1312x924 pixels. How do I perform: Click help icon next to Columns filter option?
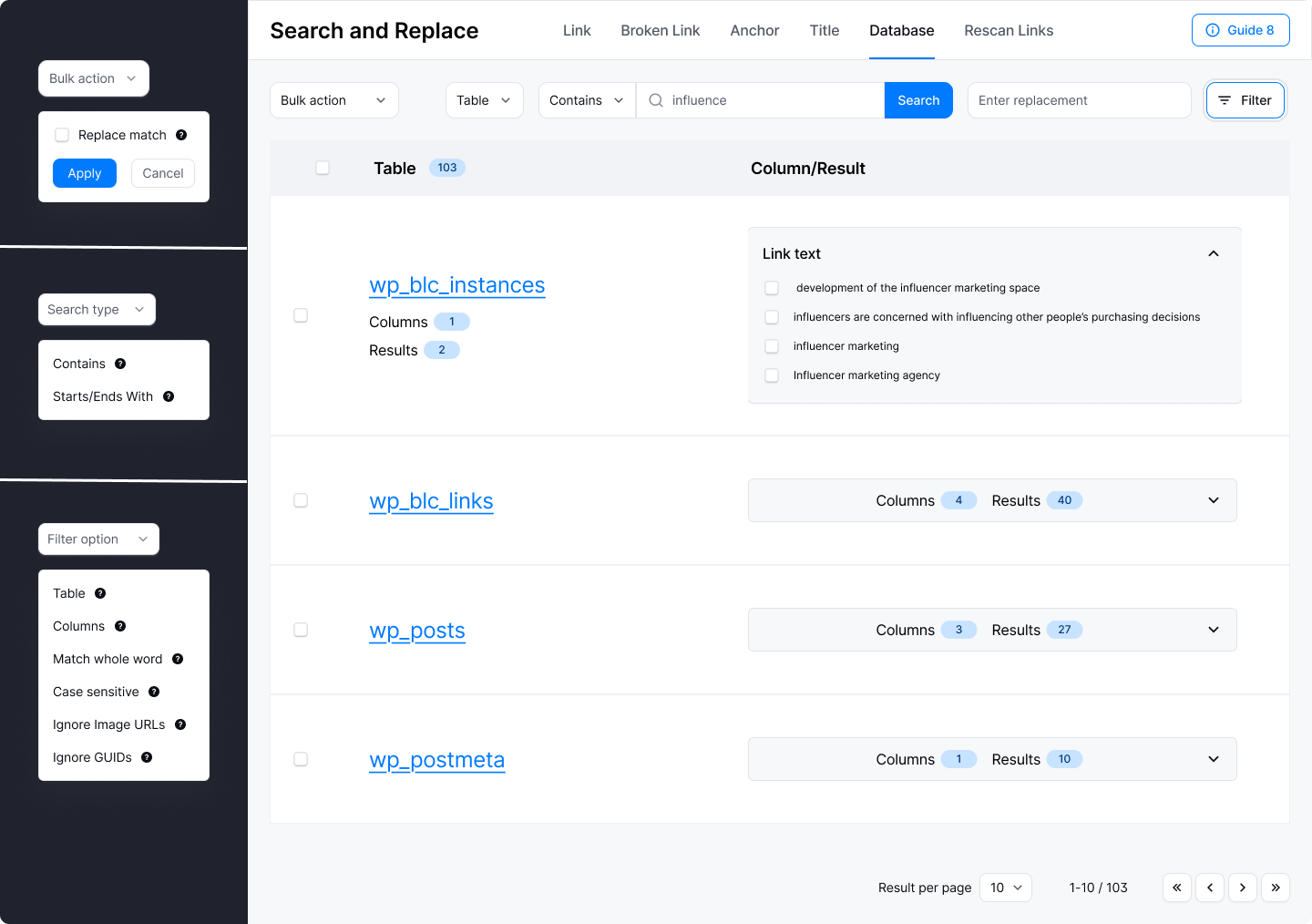pyautogui.click(x=120, y=626)
